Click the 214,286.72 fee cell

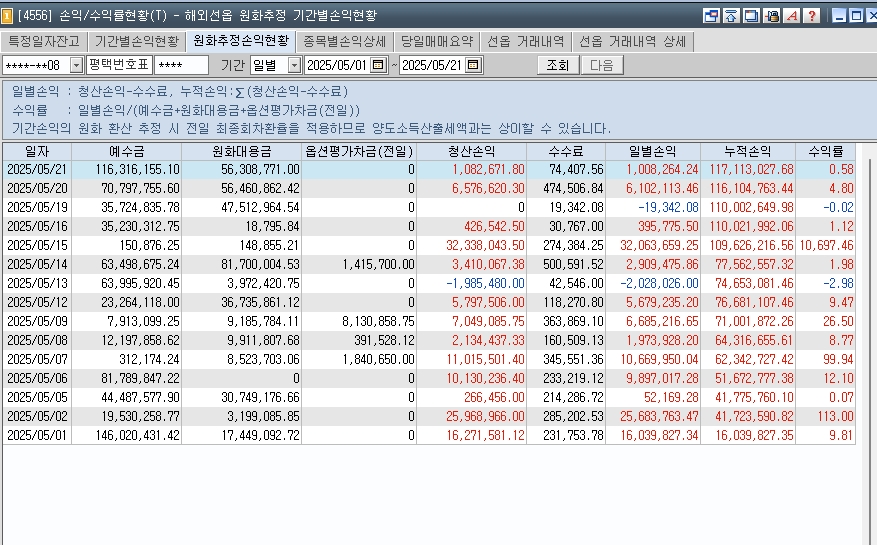click(566, 398)
